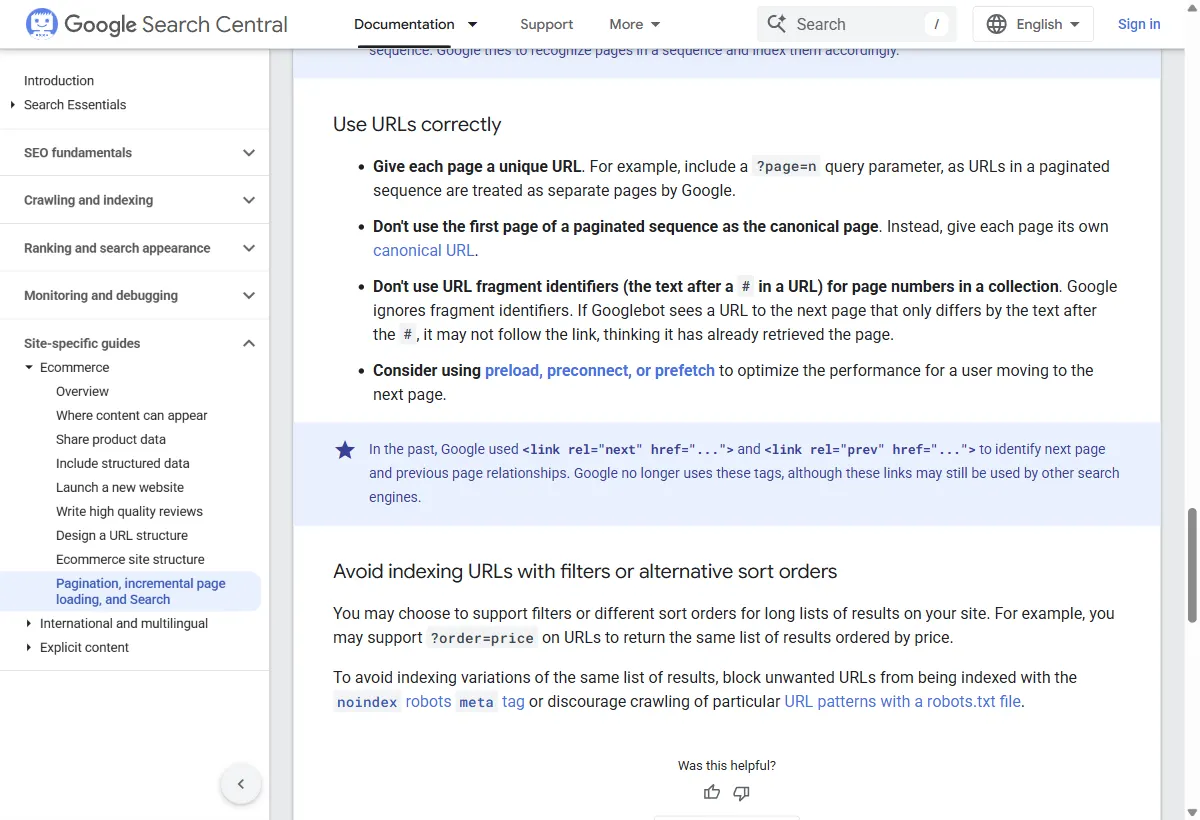Collapse the Ecommerce tree node
This screenshot has width=1200, height=820.
tap(29, 368)
